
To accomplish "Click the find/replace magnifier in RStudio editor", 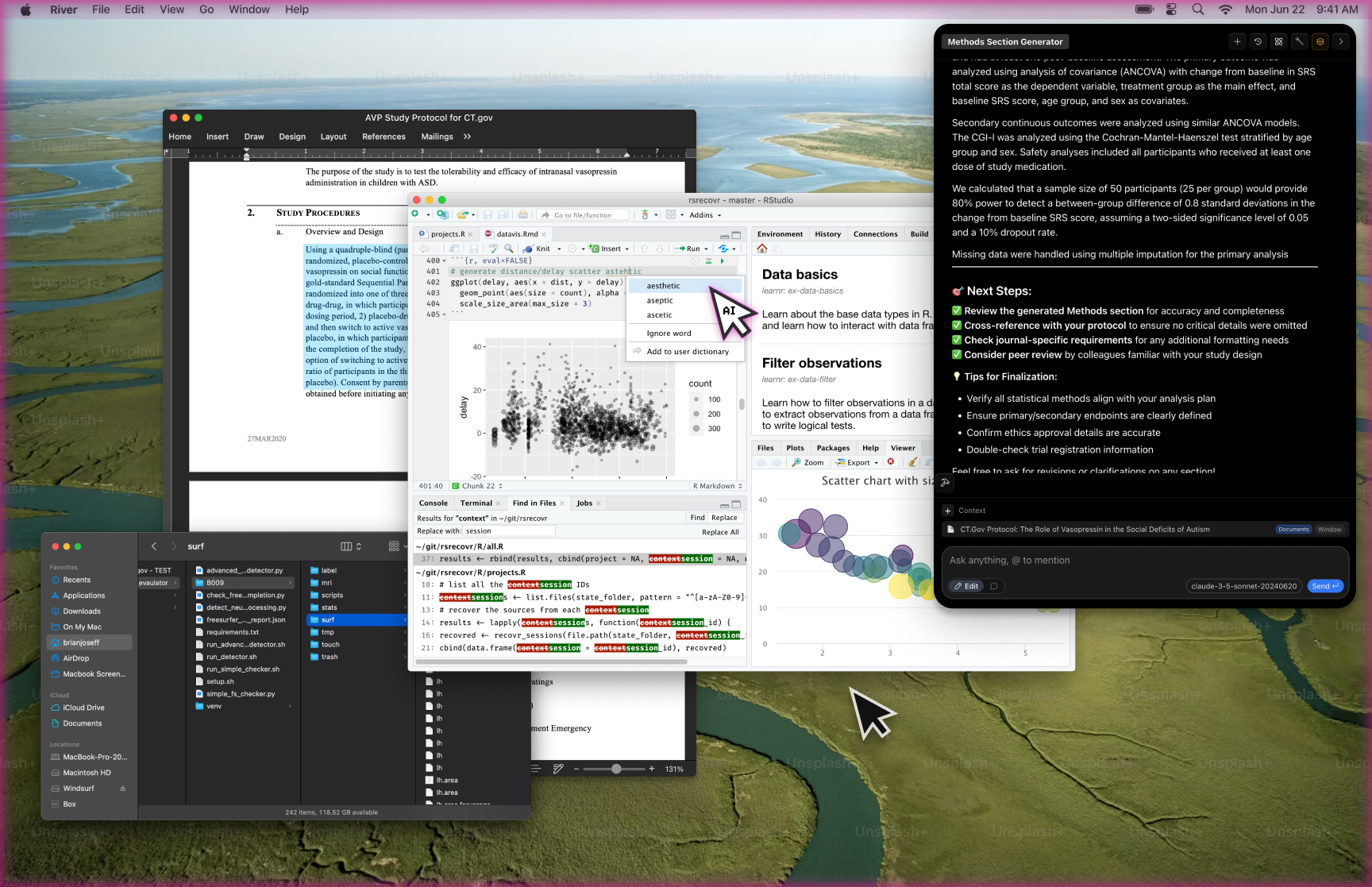I will tap(509, 249).
